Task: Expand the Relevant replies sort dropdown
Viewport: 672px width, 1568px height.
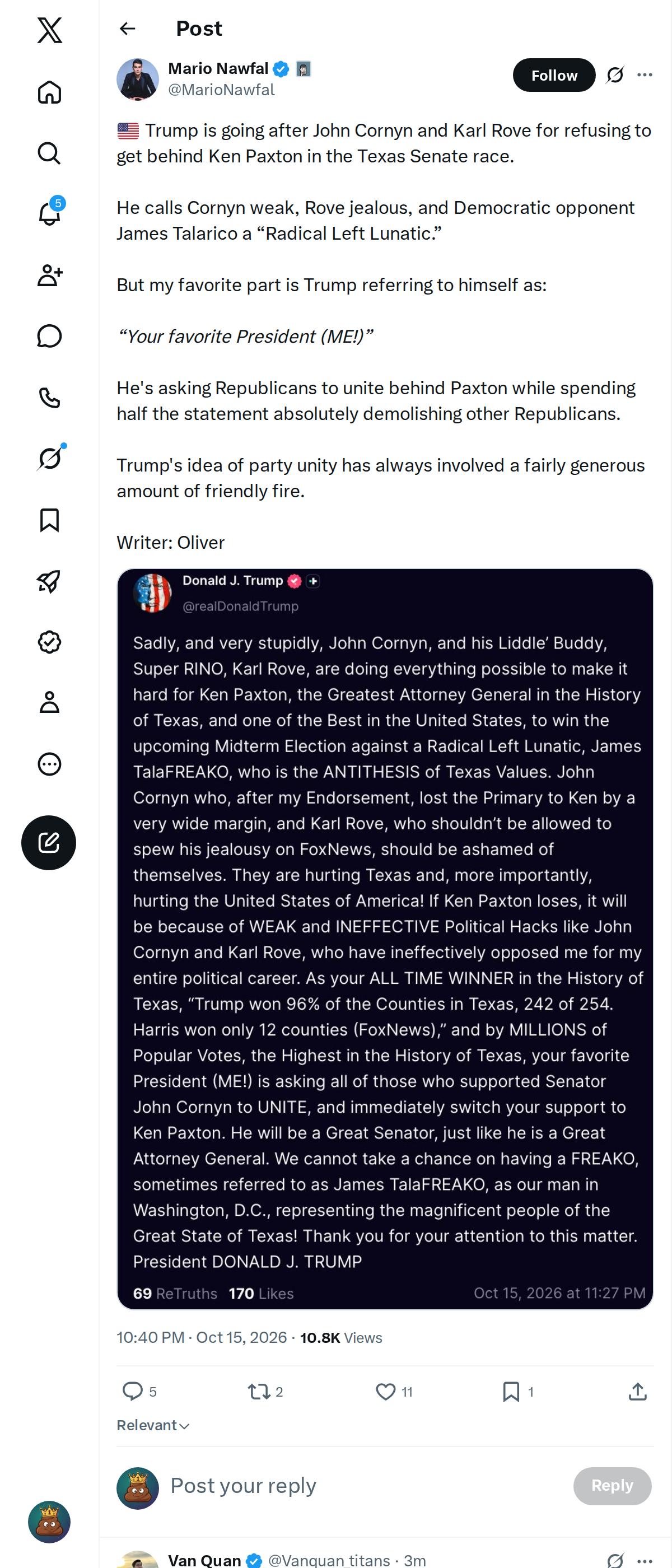Action: (153, 1425)
